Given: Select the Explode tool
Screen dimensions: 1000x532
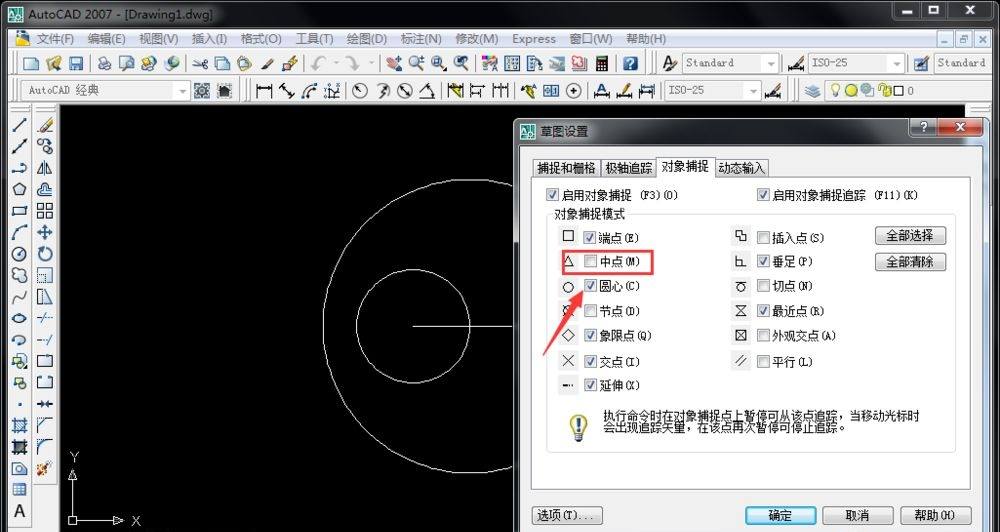Looking at the screenshot, I should 45,468.
